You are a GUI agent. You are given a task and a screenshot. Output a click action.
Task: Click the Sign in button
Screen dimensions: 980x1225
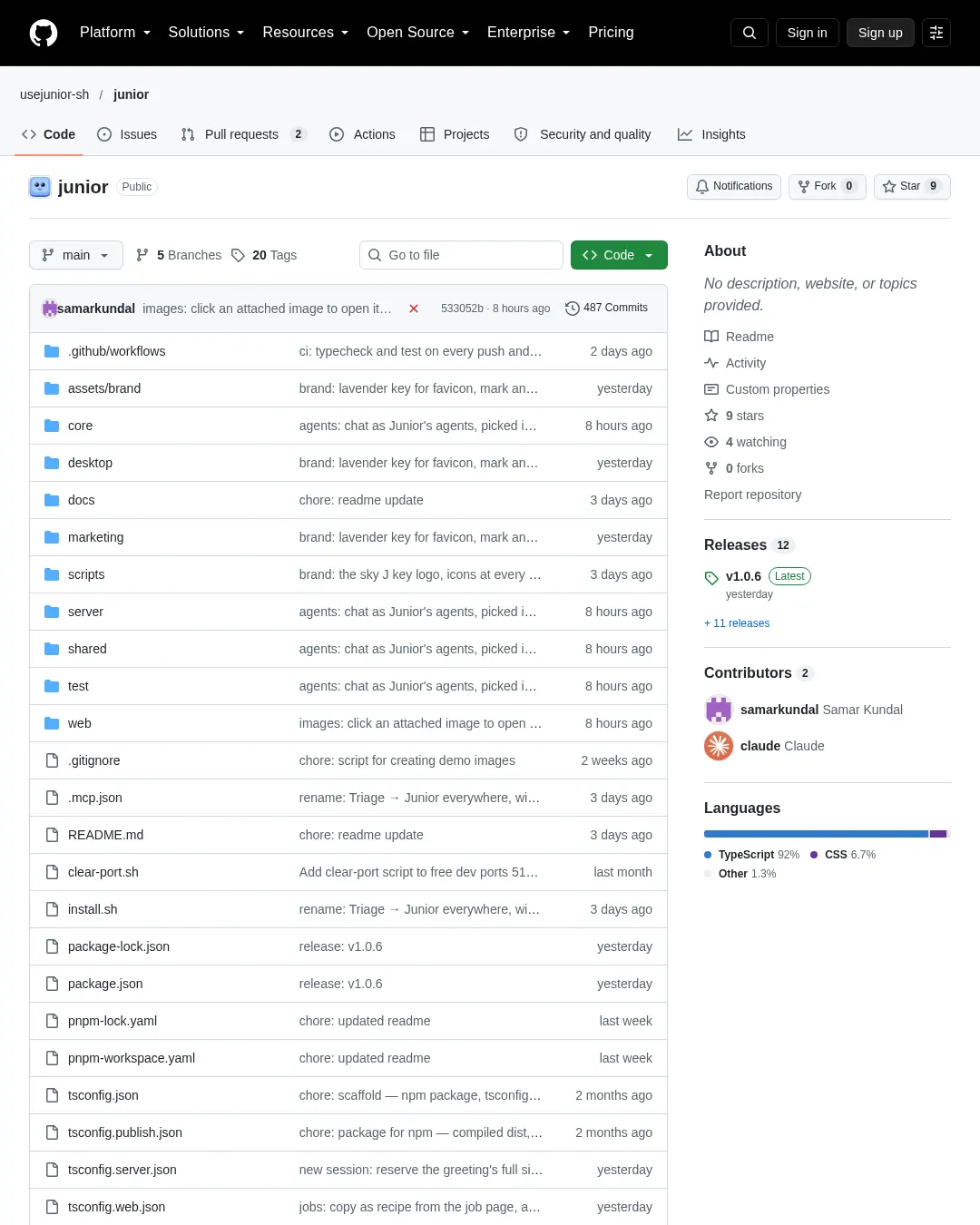click(x=808, y=33)
